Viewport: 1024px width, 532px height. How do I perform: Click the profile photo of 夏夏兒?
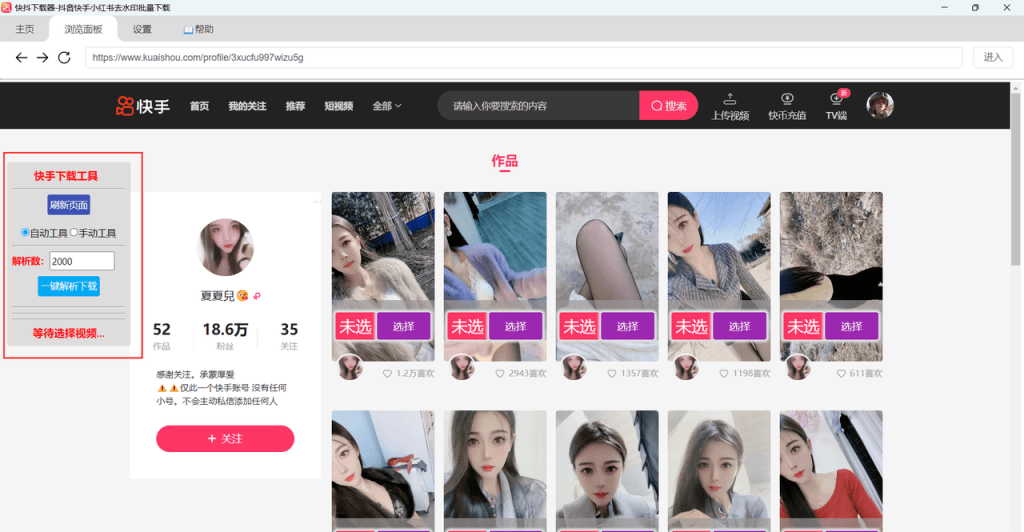point(225,247)
